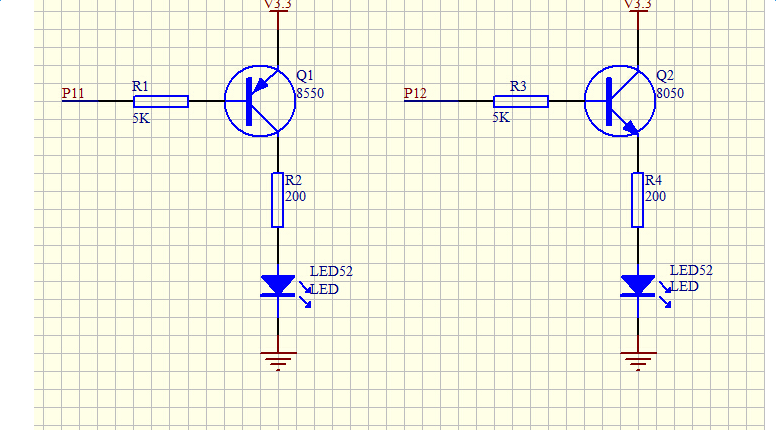This screenshot has height=430, width=776.
Task: Select the LED diode below R2
Action: [278, 286]
